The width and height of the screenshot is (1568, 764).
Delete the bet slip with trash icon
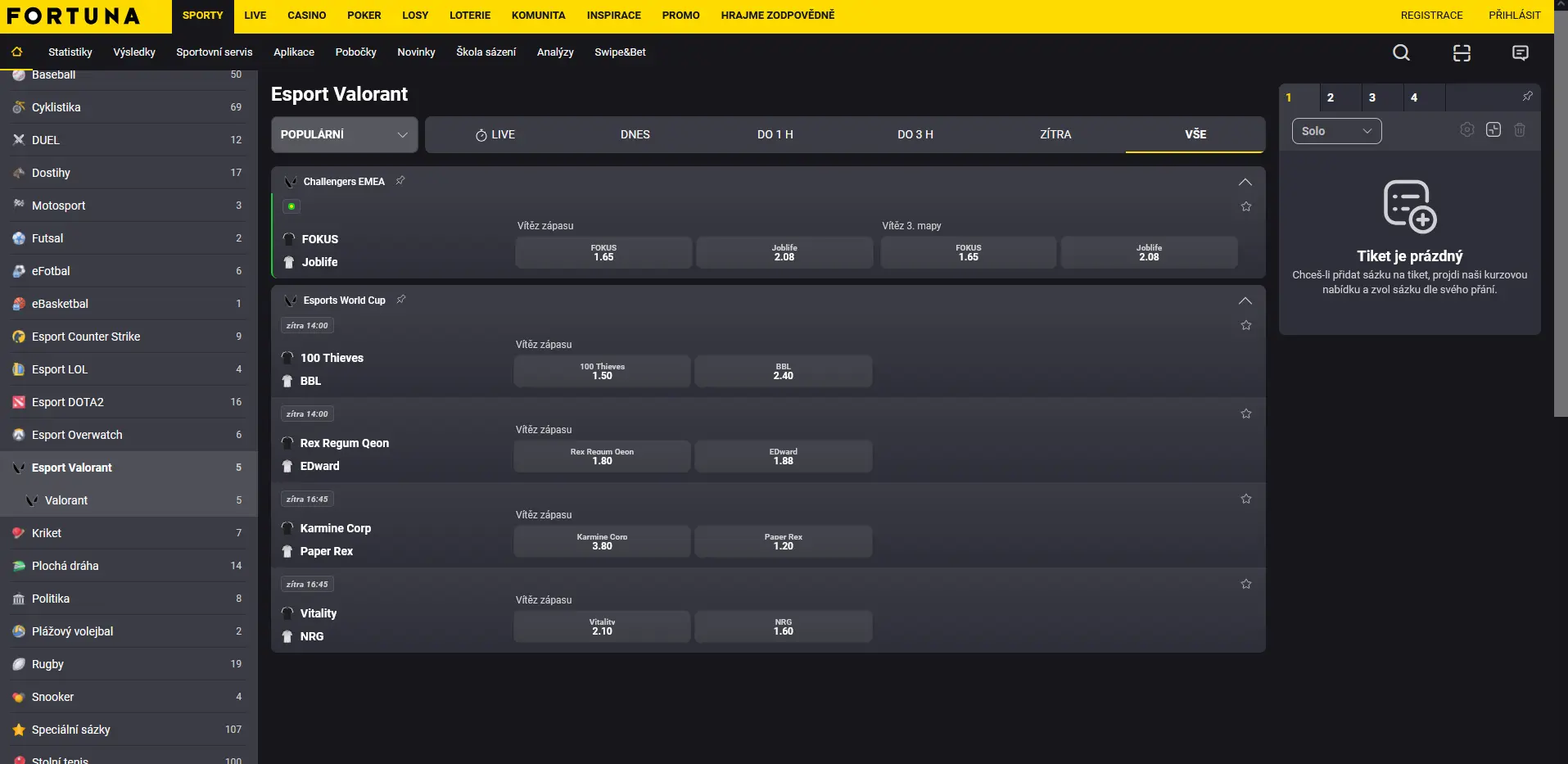pos(1520,129)
